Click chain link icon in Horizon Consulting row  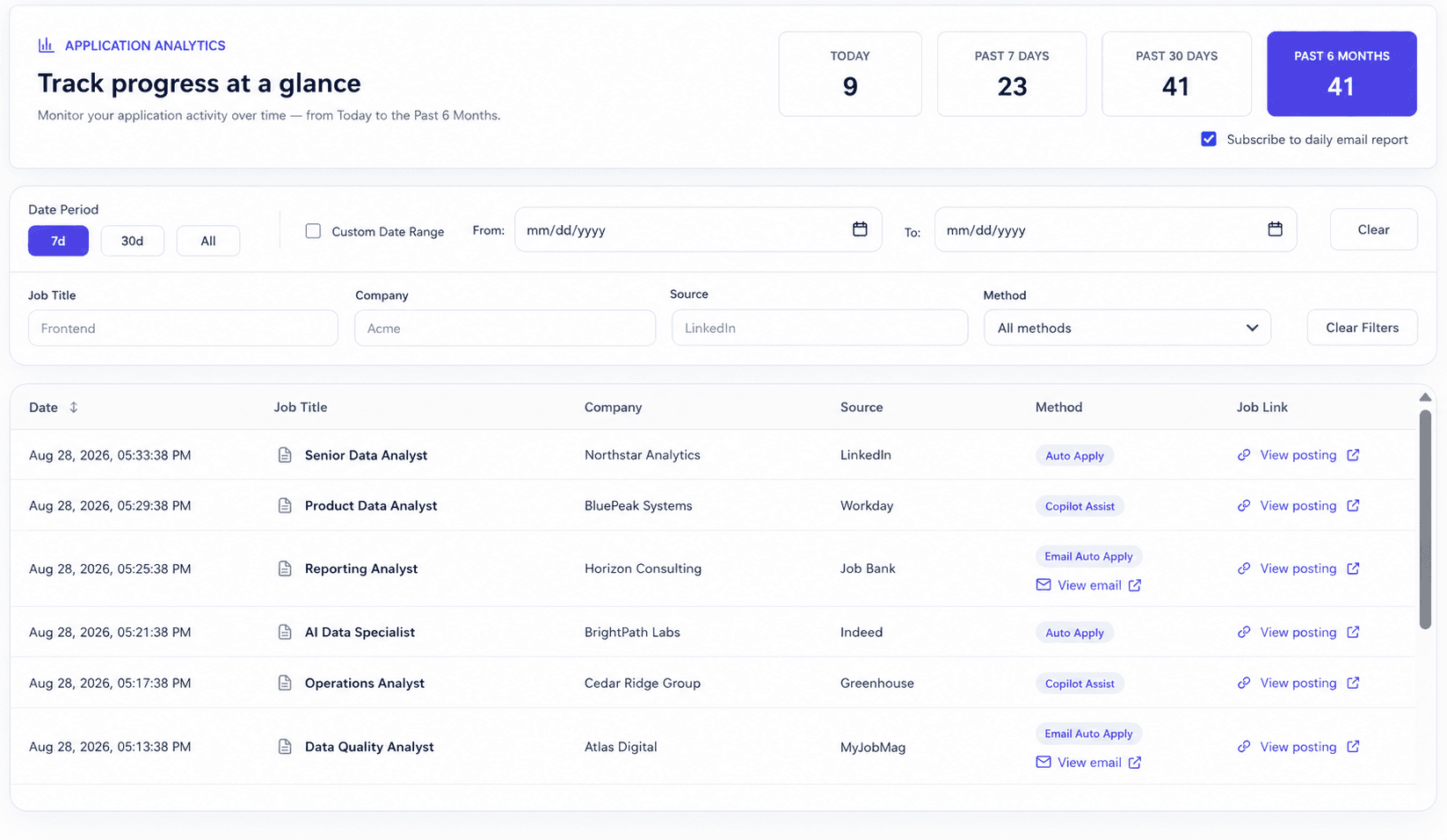point(1244,568)
